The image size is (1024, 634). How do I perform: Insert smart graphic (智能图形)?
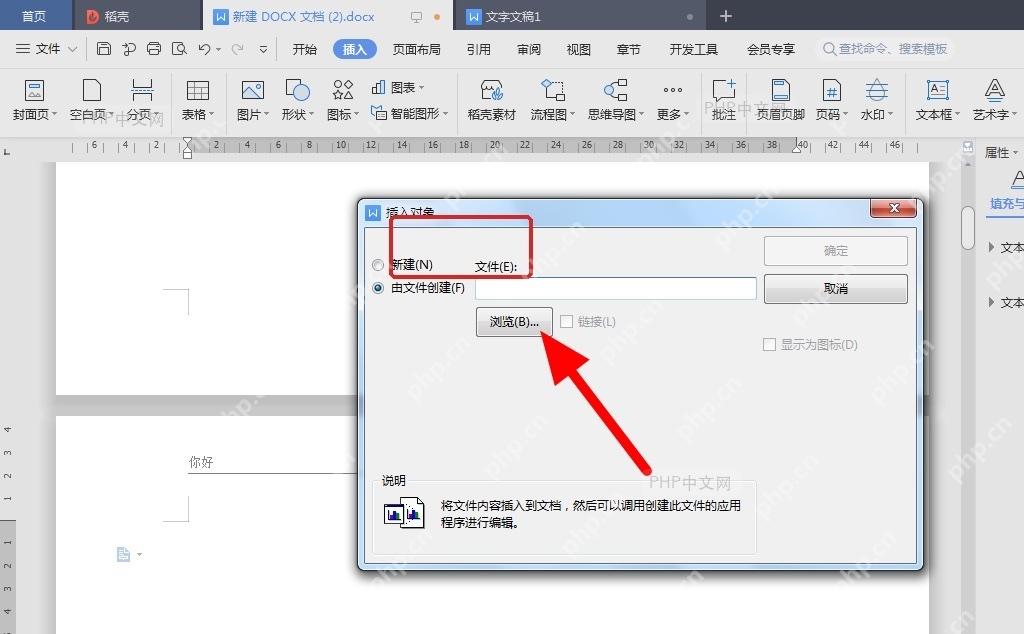click(409, 114)
